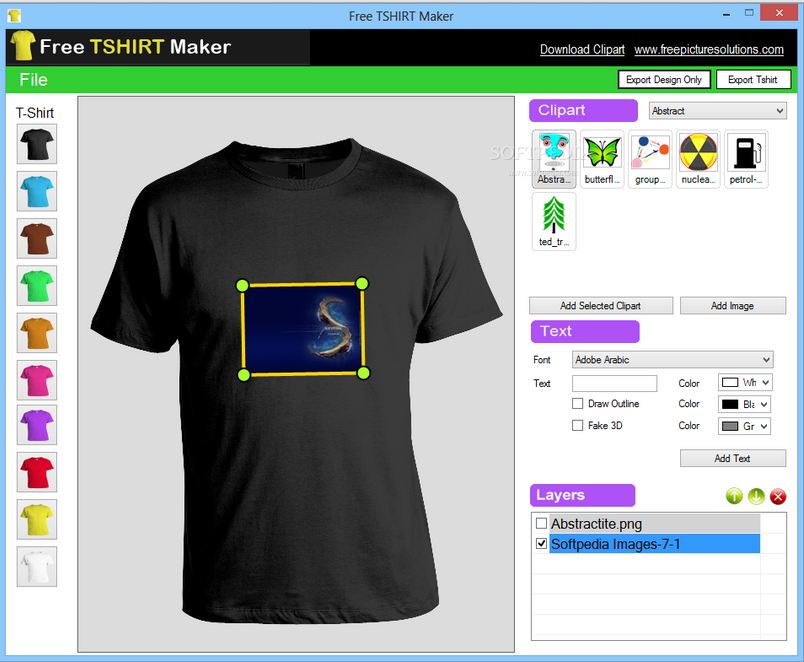Viewport: 804px width, 662px height.
Task: Show the Abstractite.png layer
Action: (x=541, y=524)
